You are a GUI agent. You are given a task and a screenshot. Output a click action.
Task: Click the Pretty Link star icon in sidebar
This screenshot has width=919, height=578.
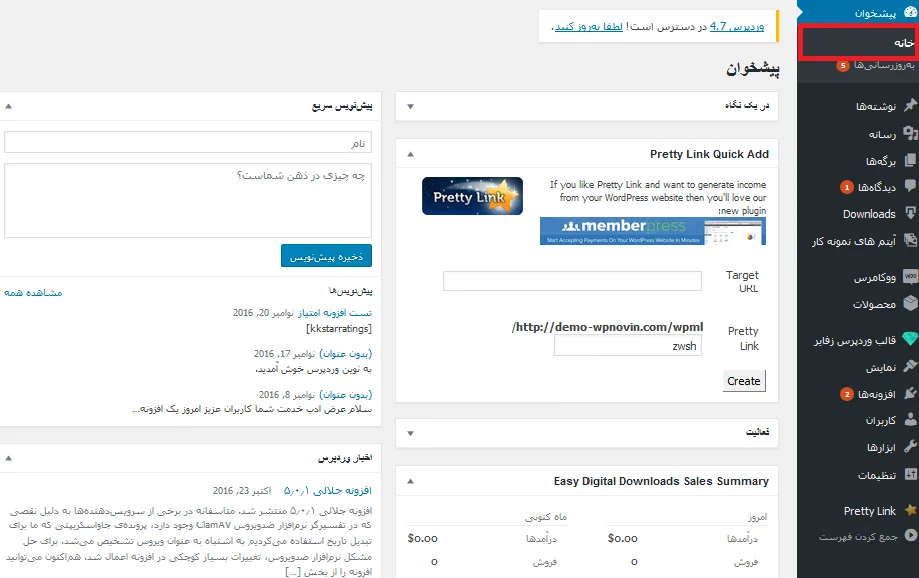point(910,511)
